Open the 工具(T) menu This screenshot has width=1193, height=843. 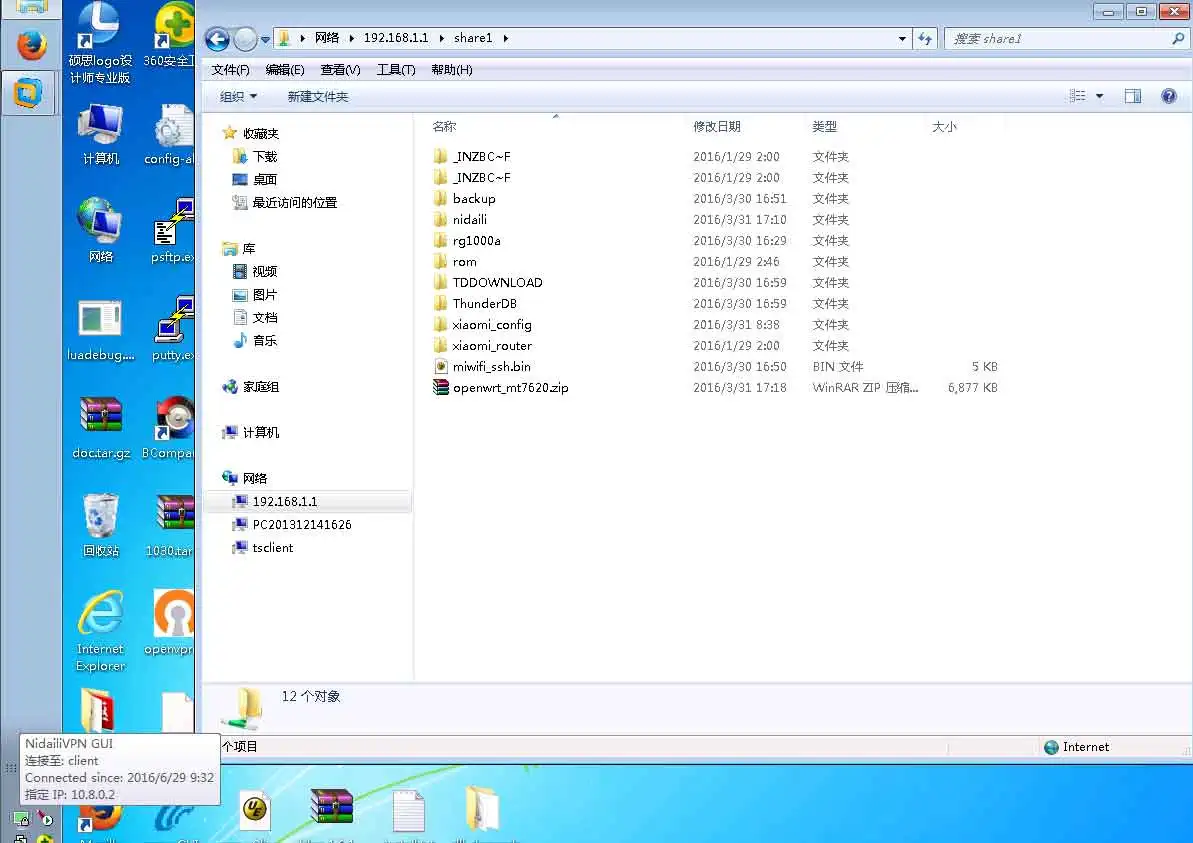pyautogui.click(x=396, y=70)
